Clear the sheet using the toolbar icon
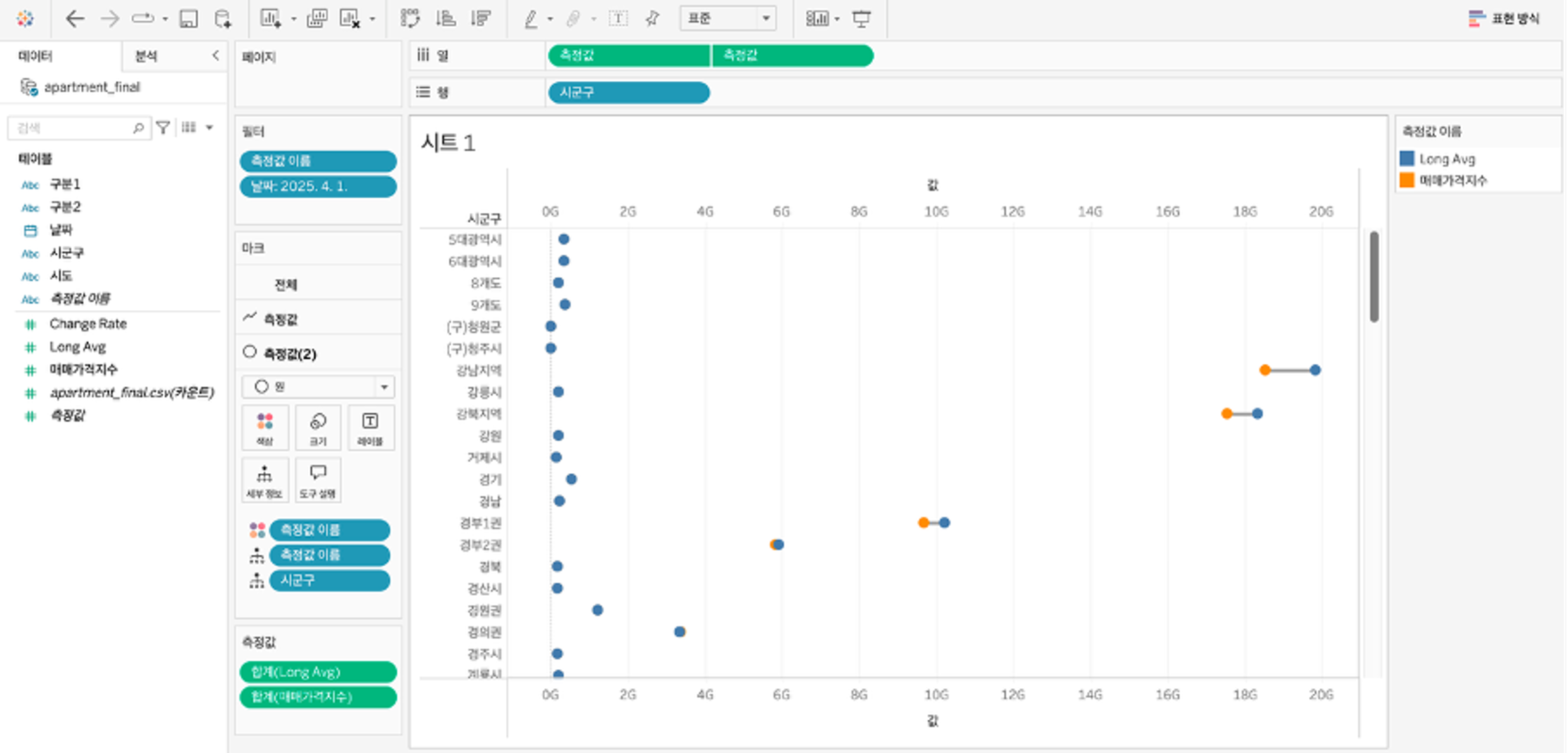This screenshot has height=753, width=1568. [350, 19]
